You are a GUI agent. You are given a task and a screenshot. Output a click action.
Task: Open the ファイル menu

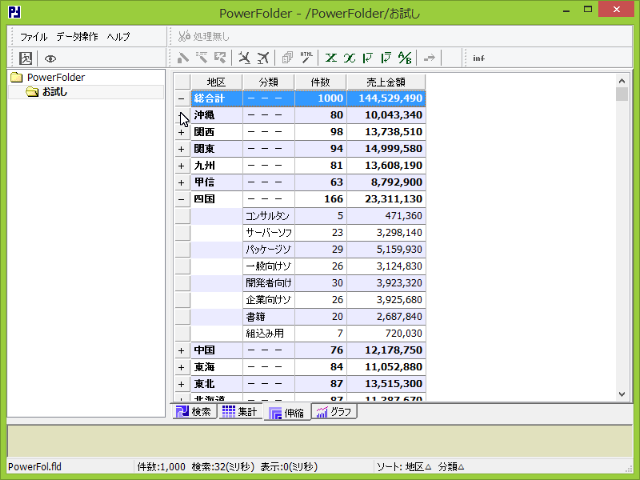coord(34,37)
